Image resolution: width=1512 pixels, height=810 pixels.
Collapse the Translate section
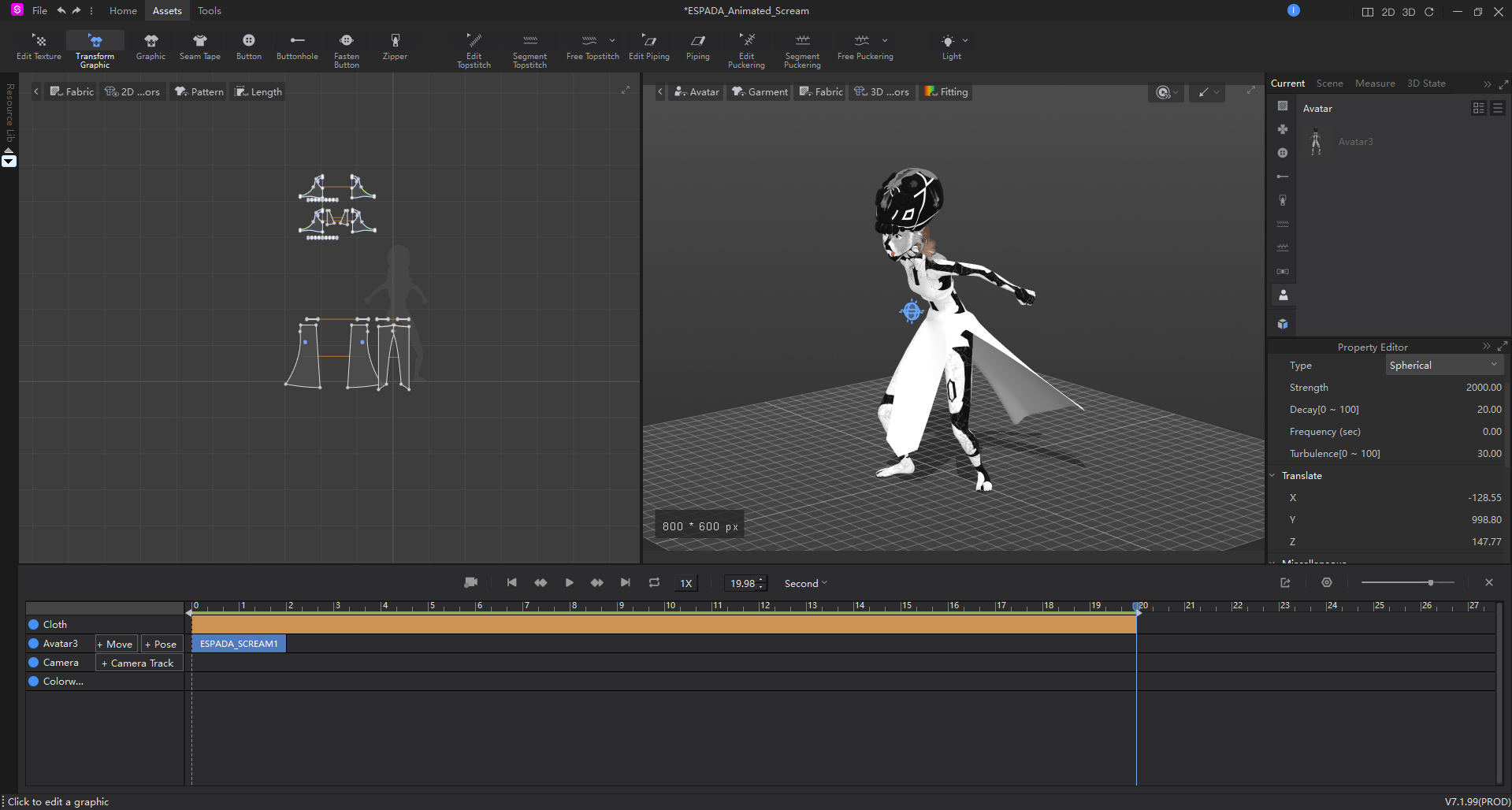(1272, 476)
